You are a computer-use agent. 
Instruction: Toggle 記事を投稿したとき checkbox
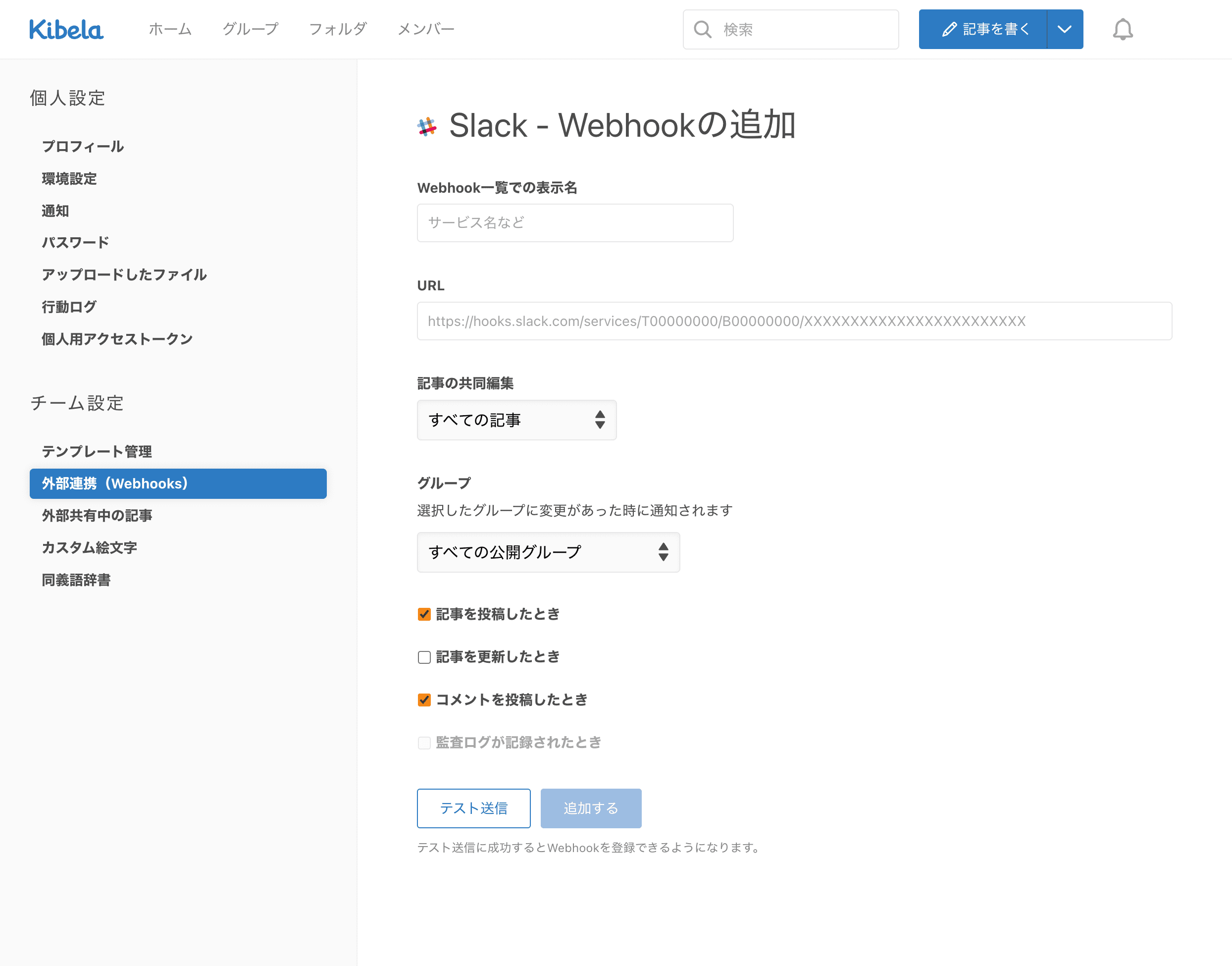424,614
